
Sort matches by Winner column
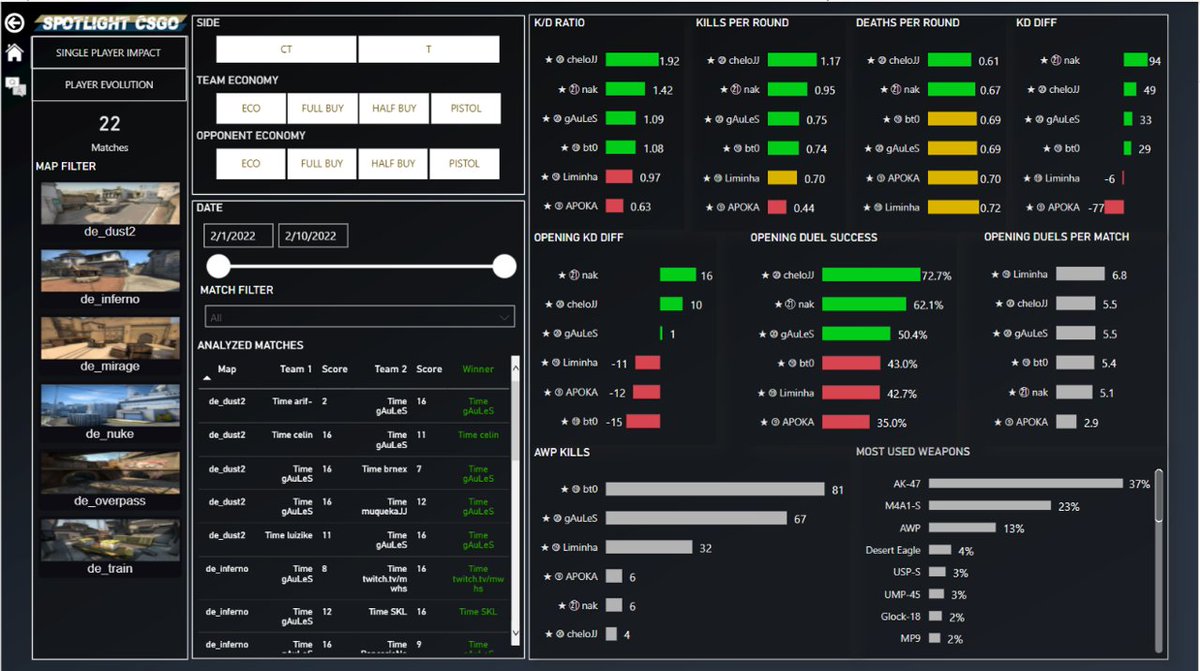478,369
